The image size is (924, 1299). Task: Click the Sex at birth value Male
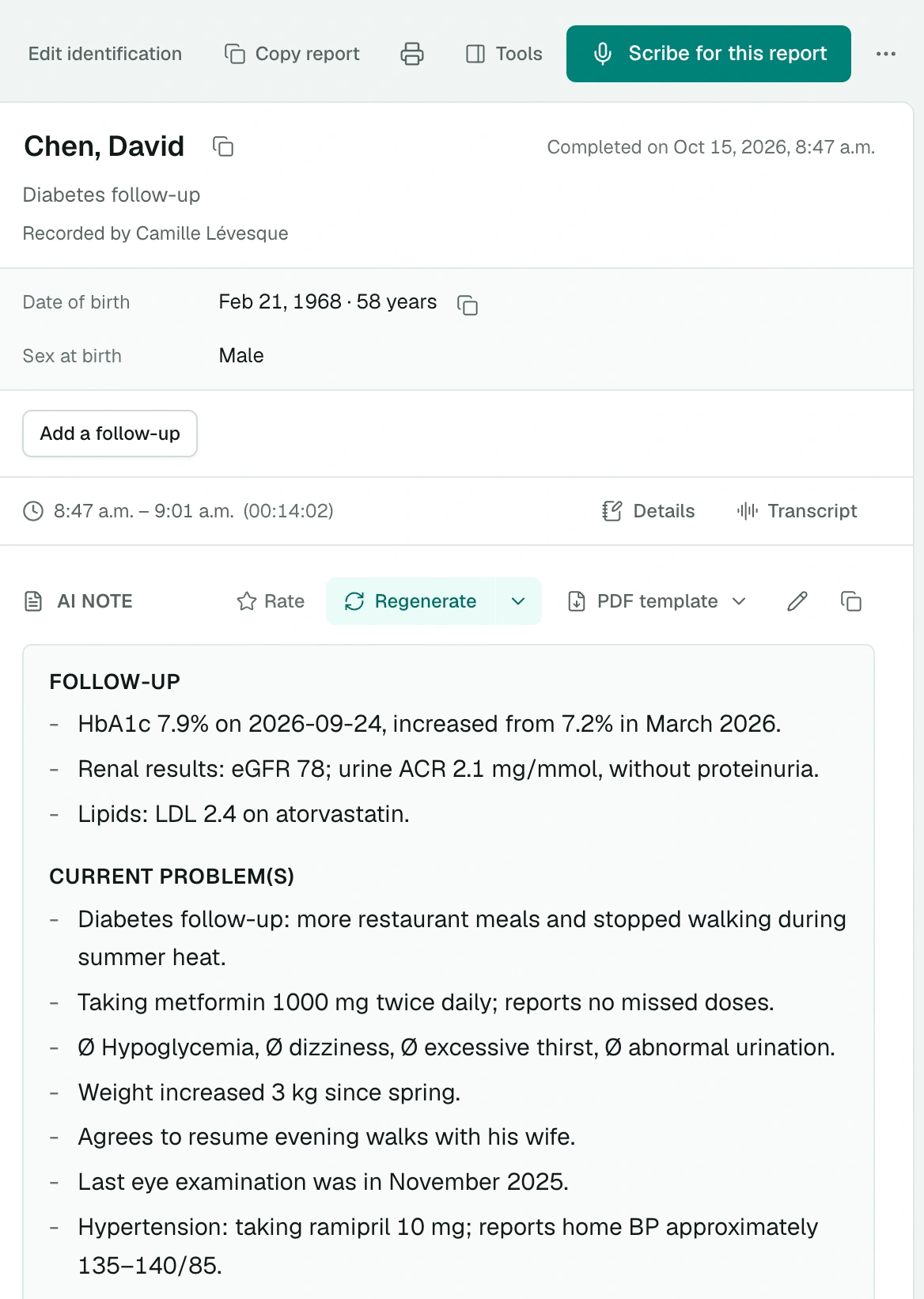coord(241,356)
